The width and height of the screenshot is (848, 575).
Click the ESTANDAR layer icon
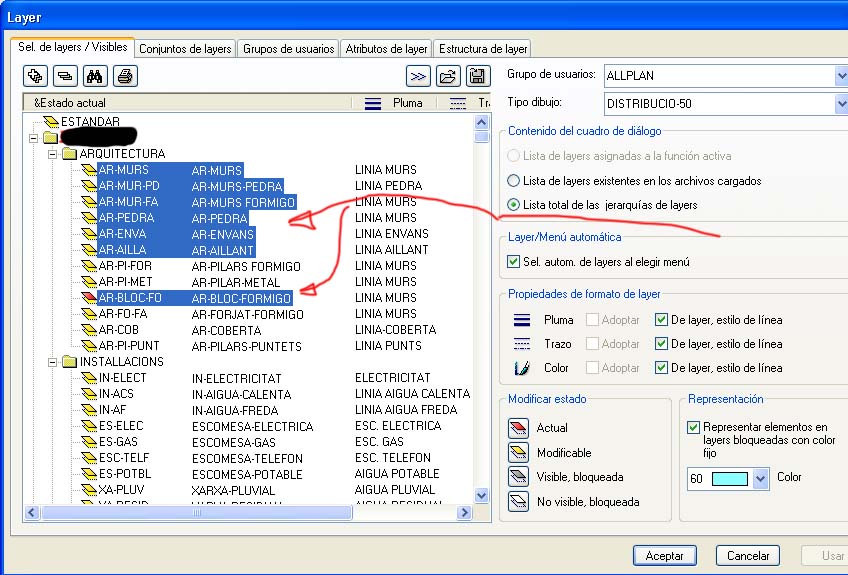click(51, 121)
